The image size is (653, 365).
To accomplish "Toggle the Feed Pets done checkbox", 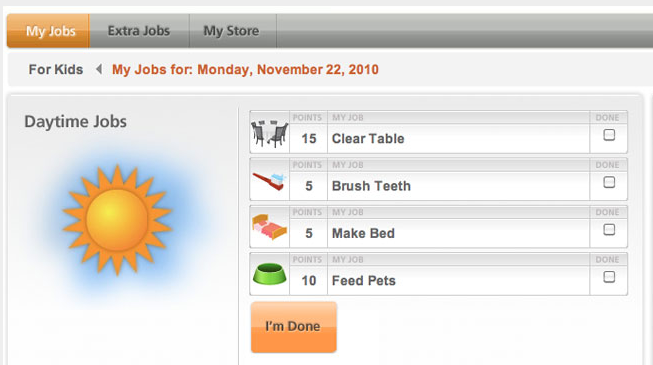I will [609, 277].
